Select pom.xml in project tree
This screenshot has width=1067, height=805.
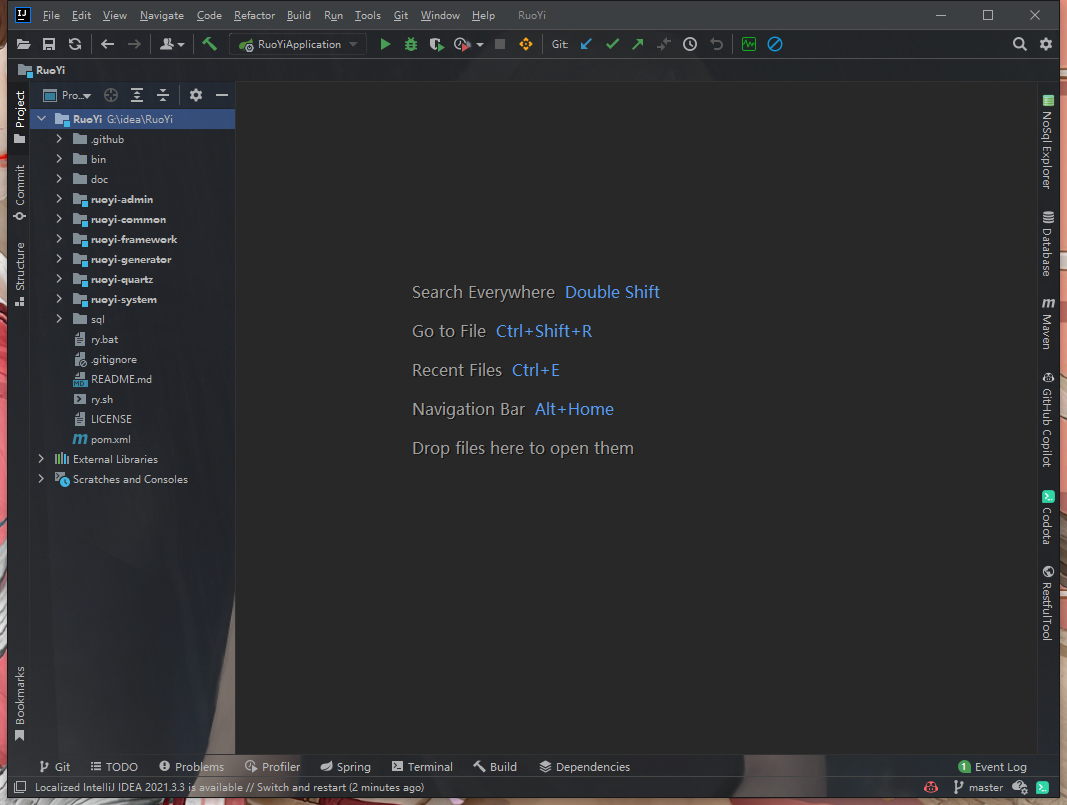coord(110,440)
